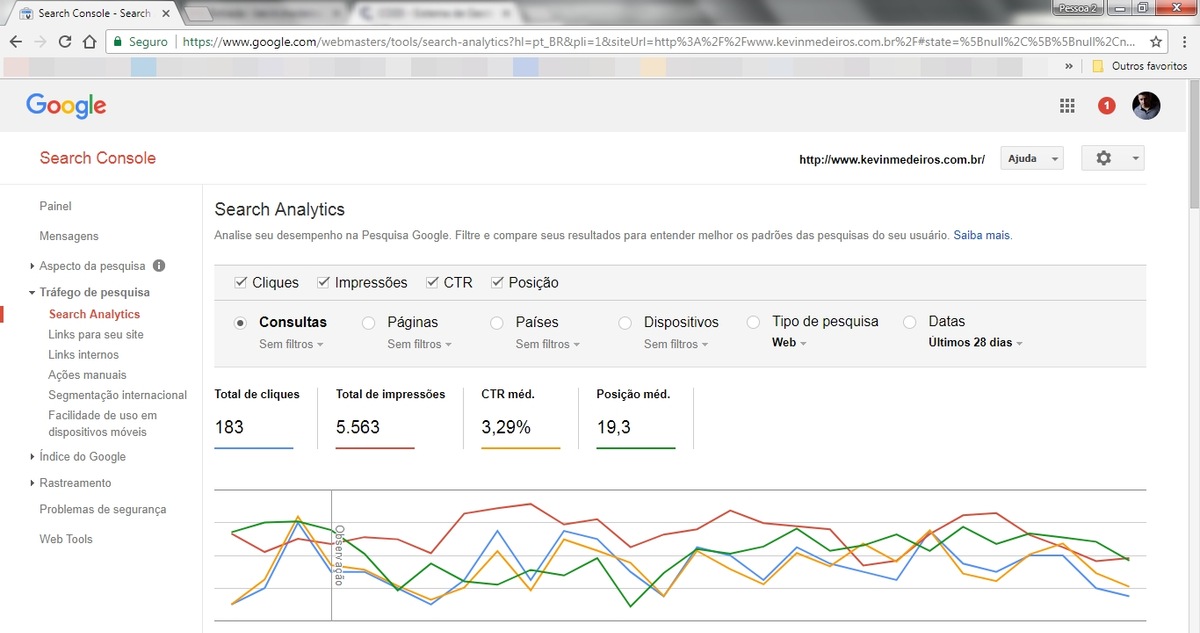Uncheck the Posição checkbox

497,283
